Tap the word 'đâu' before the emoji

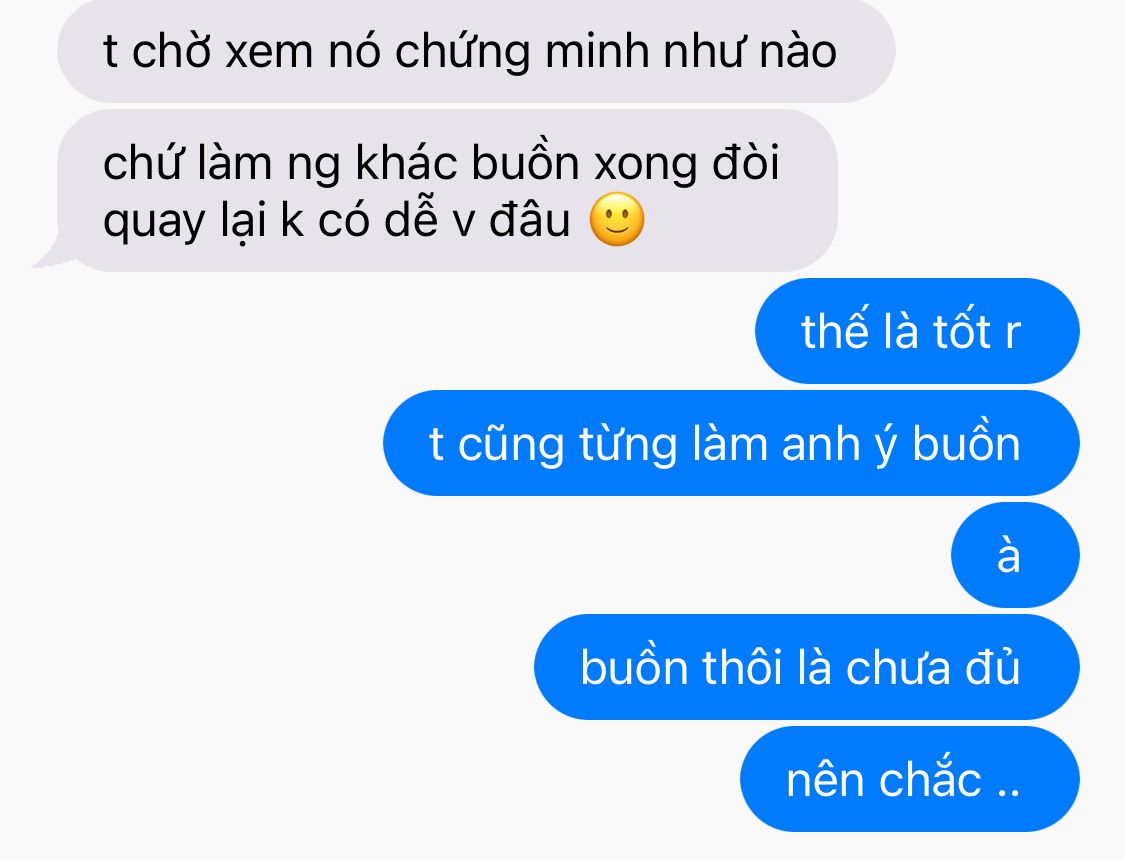(529, 219)
